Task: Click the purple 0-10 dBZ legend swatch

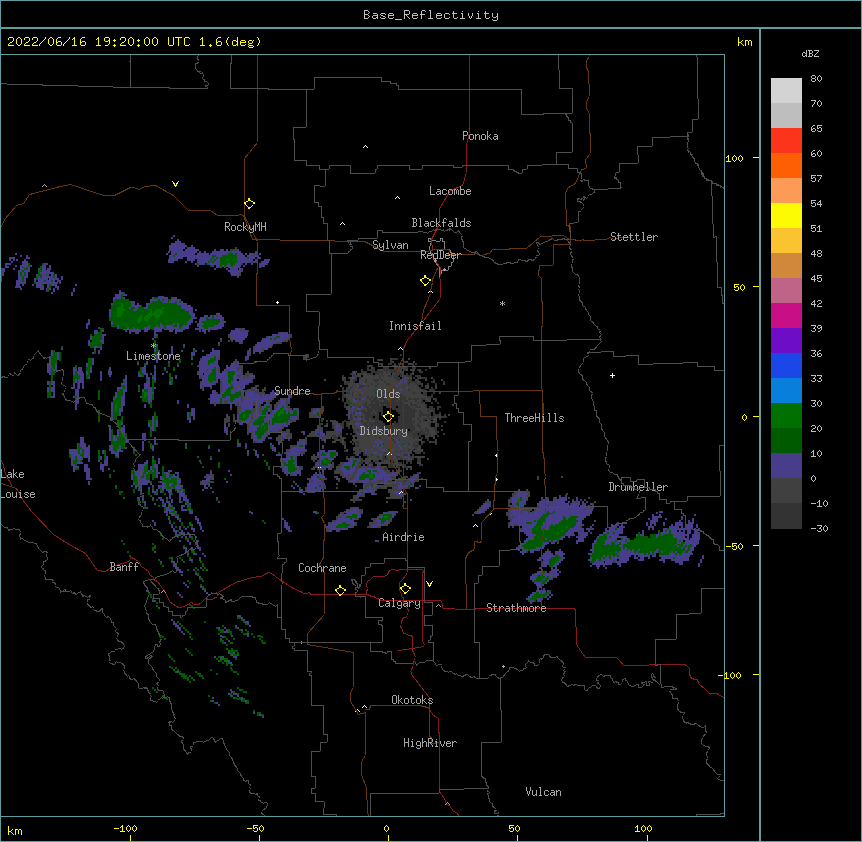Action: 786,466
